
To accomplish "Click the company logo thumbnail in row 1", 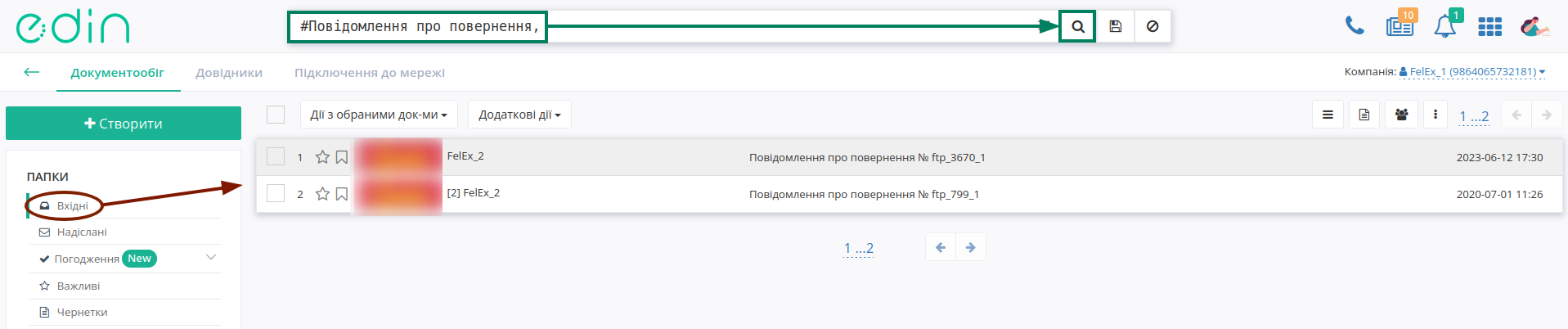I will (x=398, y=157).
